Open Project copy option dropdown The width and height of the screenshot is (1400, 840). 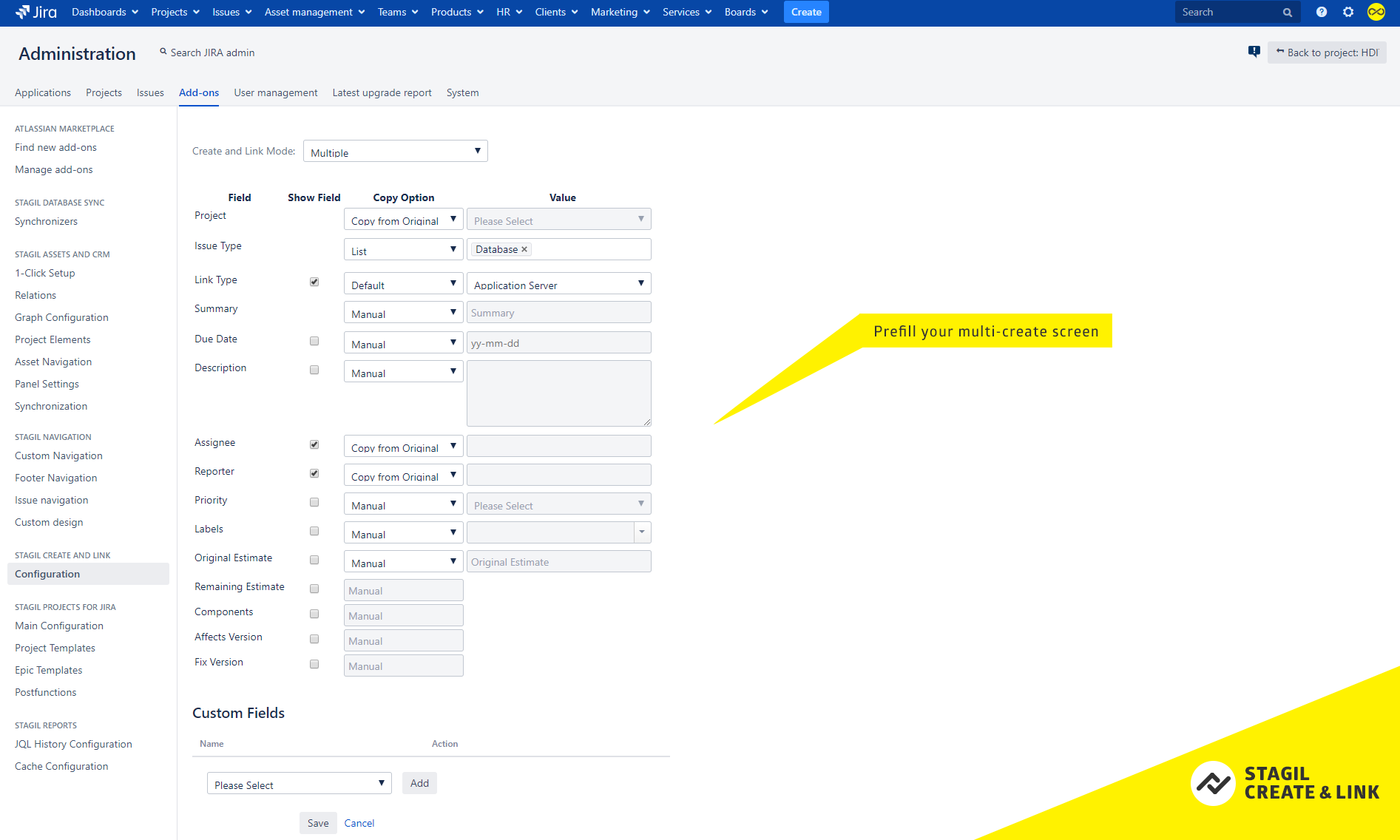click(404, 220)
